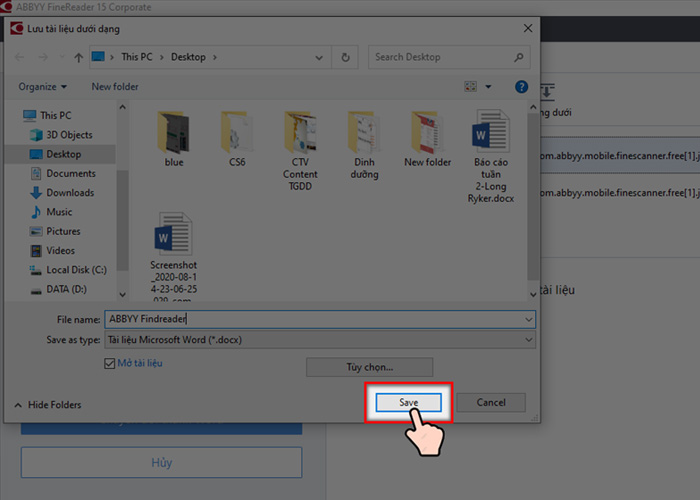Select the blue folder icon
This screenshot has width=700, height=500.
(x=174, y=133)
